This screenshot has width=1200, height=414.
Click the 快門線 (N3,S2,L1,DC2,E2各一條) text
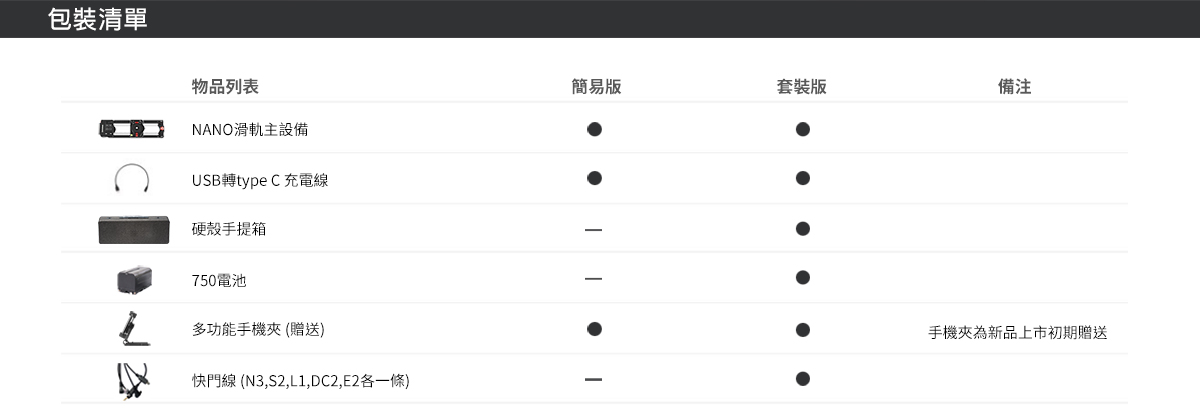tap(301, 381)
